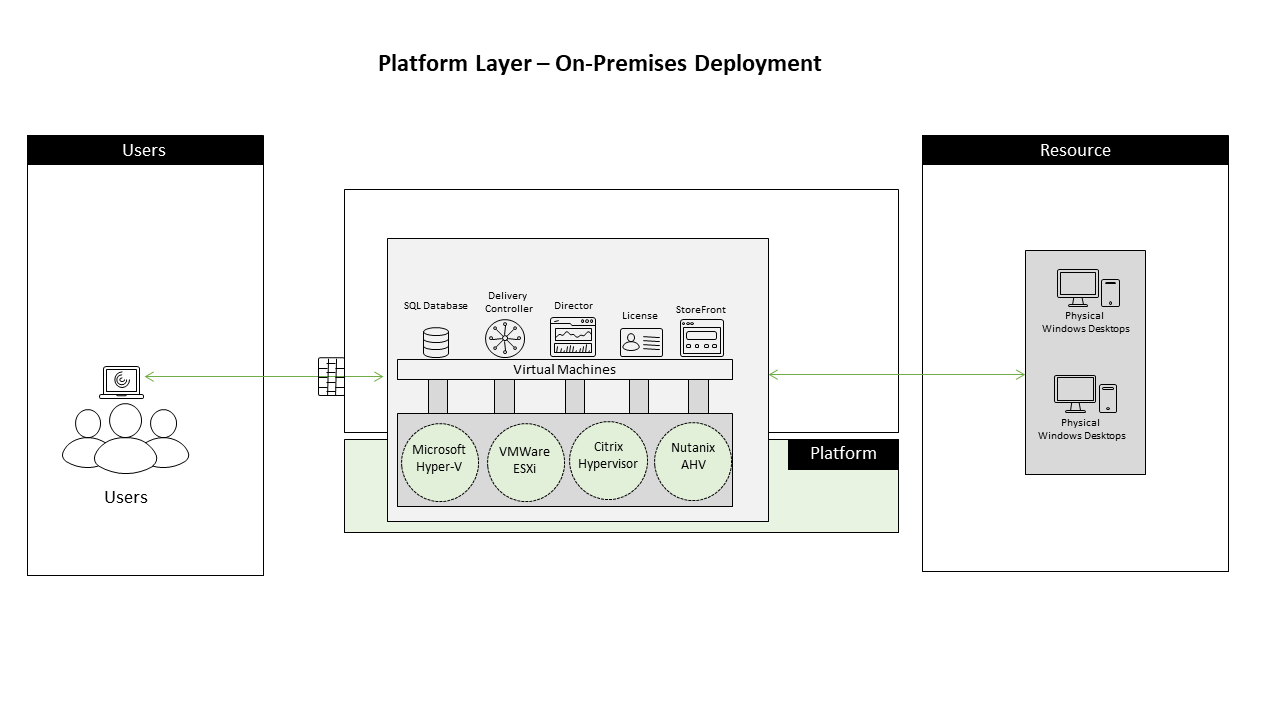This screenshot has height=720, width=1280.
Task: Click the StoreFront icon
Action: tap(701, 338)
